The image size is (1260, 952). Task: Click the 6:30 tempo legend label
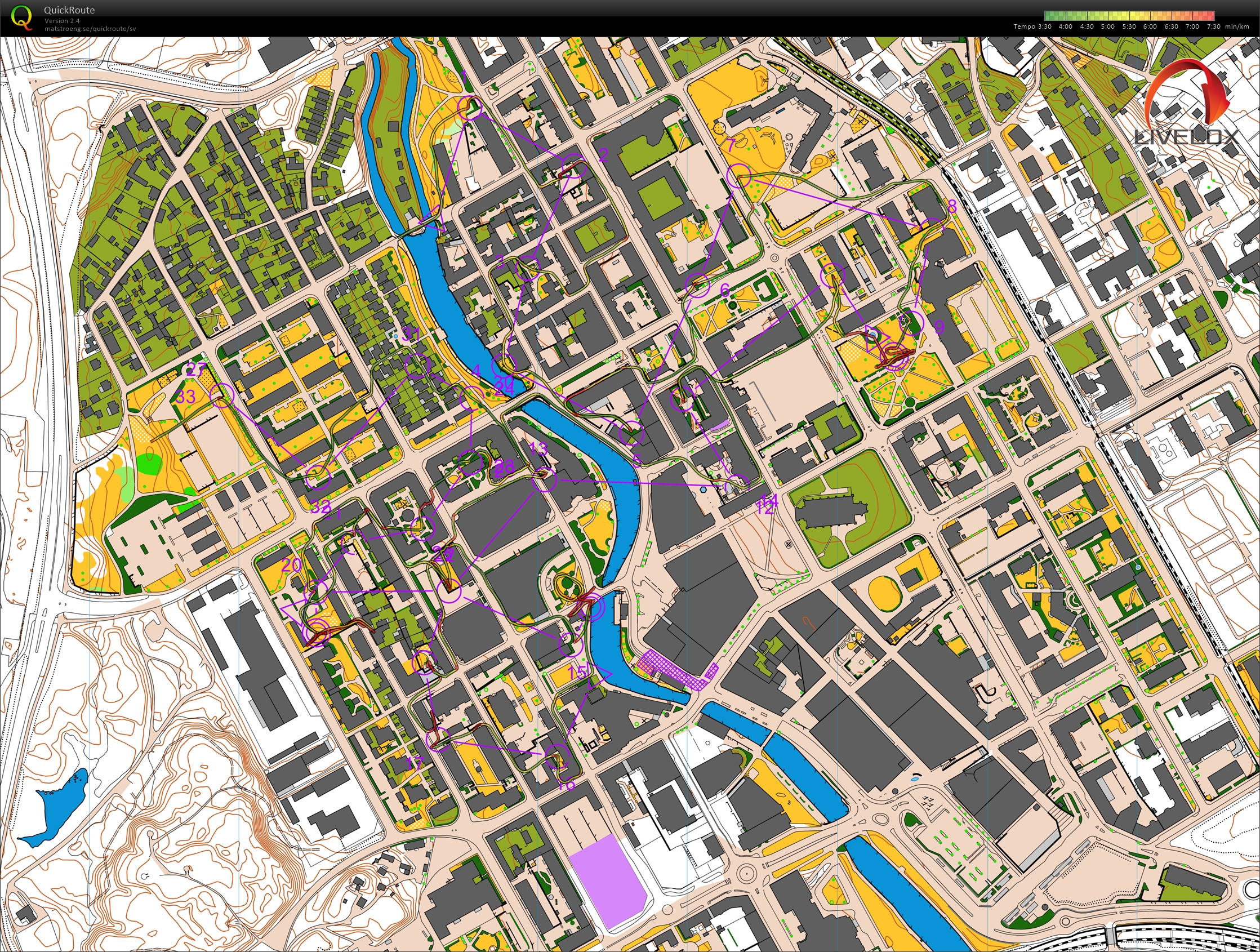coord(1172,27)
